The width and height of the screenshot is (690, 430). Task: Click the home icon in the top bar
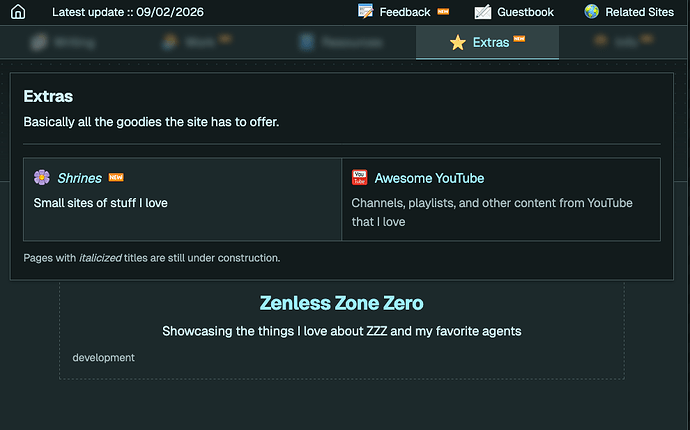click(18, 12)
